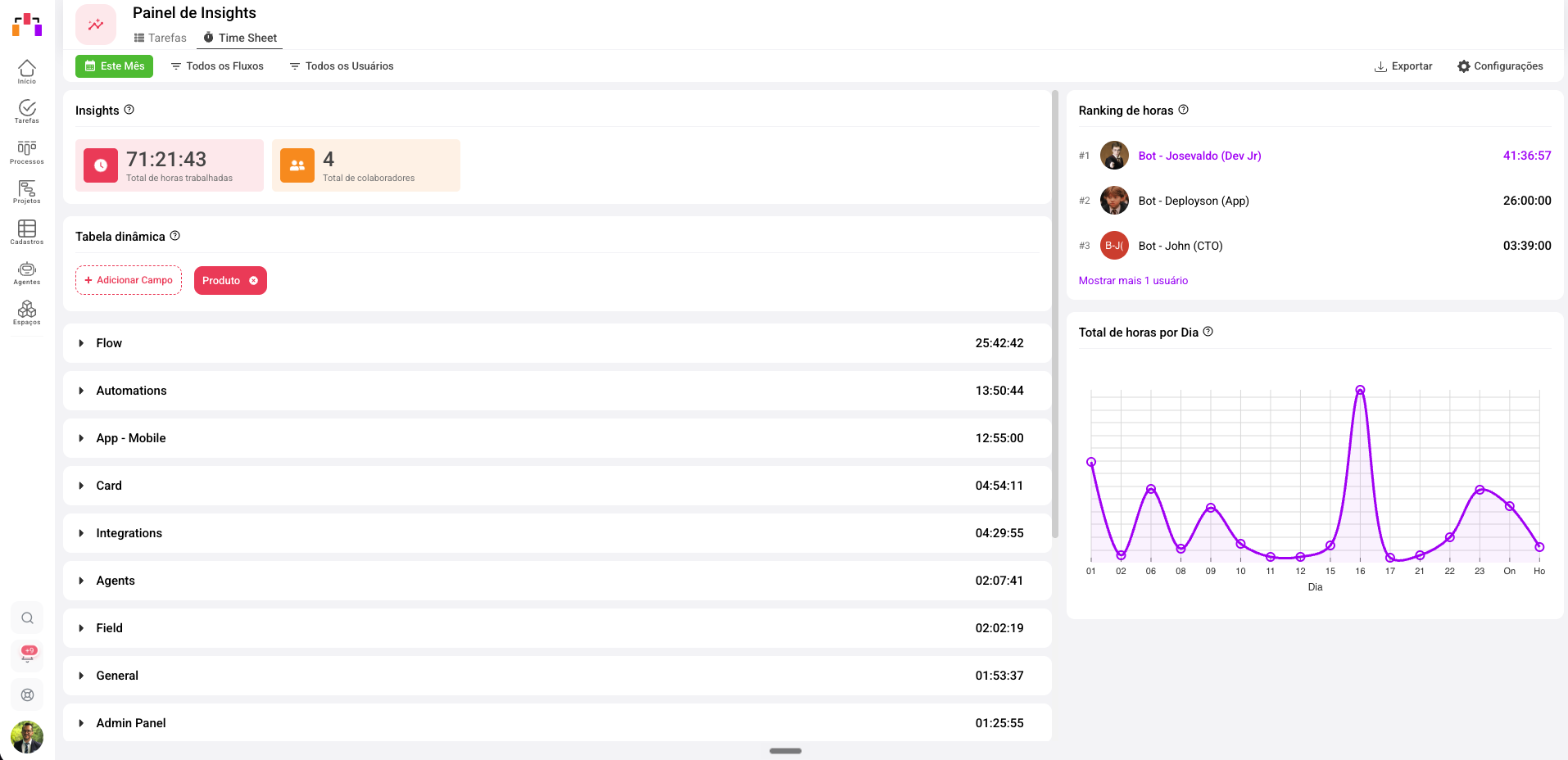Open Todos os Usuários filter
This screenshot has width=1568, height=760.
point(342,66)
